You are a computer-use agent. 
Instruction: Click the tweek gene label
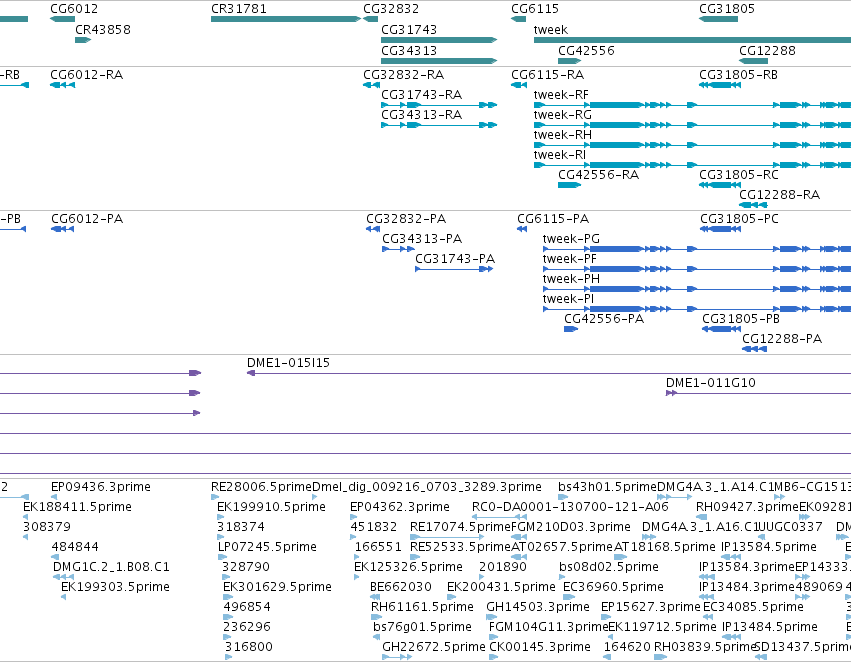coord(550,30)
